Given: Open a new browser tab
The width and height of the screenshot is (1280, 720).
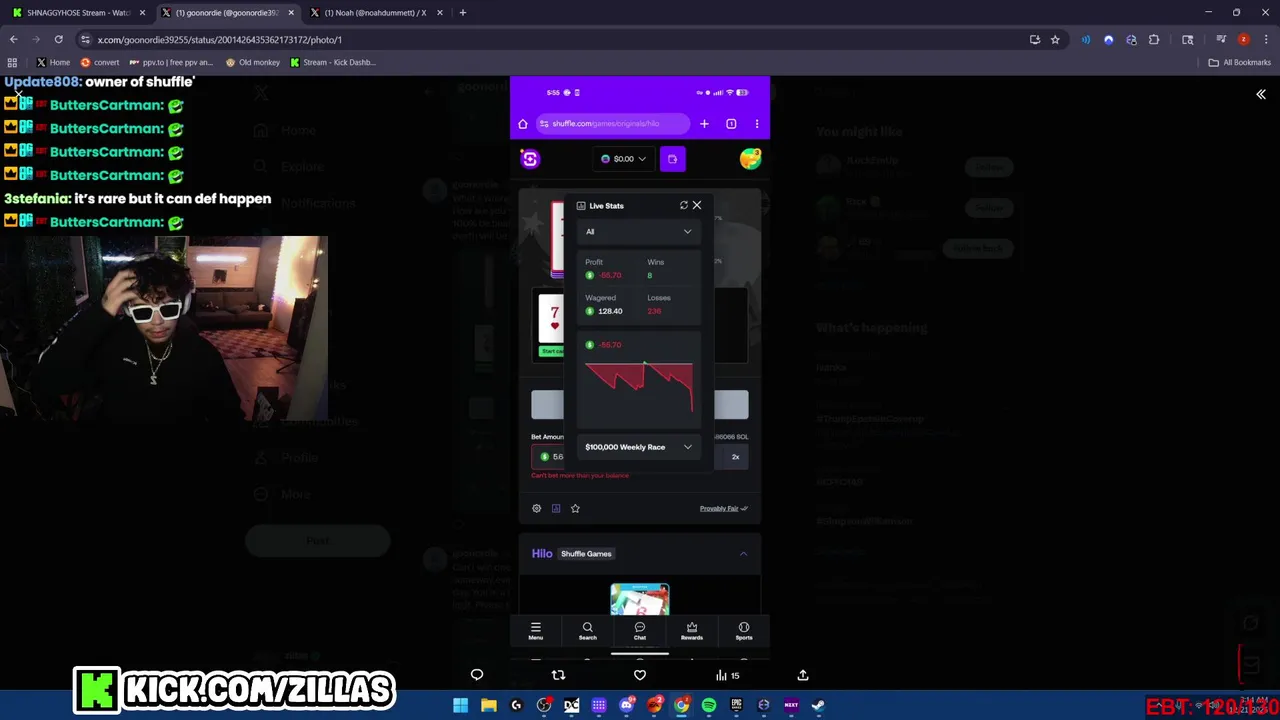Looking at the screenshot, I should coord(462,13).
